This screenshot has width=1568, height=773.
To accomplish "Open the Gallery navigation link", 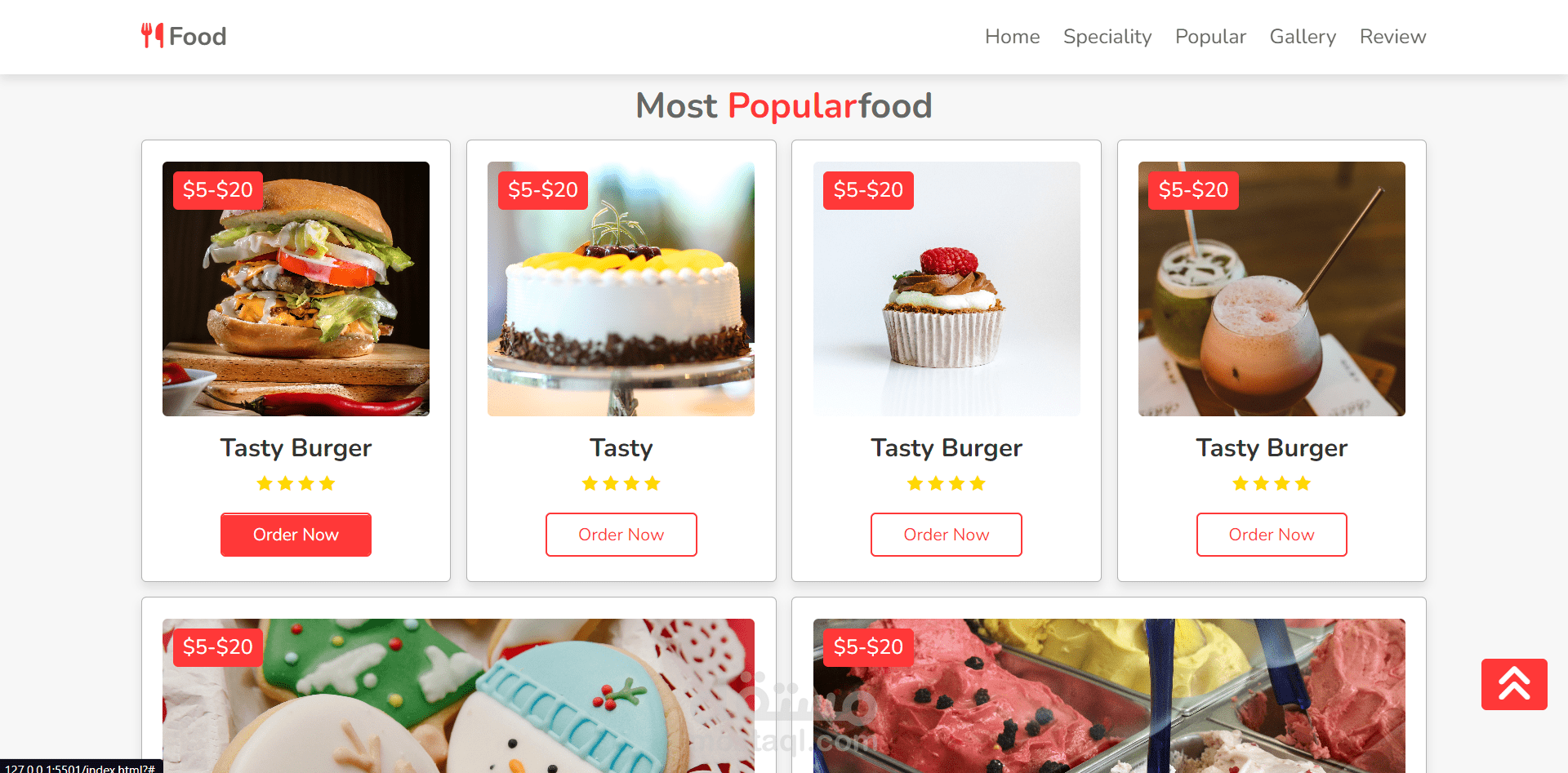I will point(1303,37).
